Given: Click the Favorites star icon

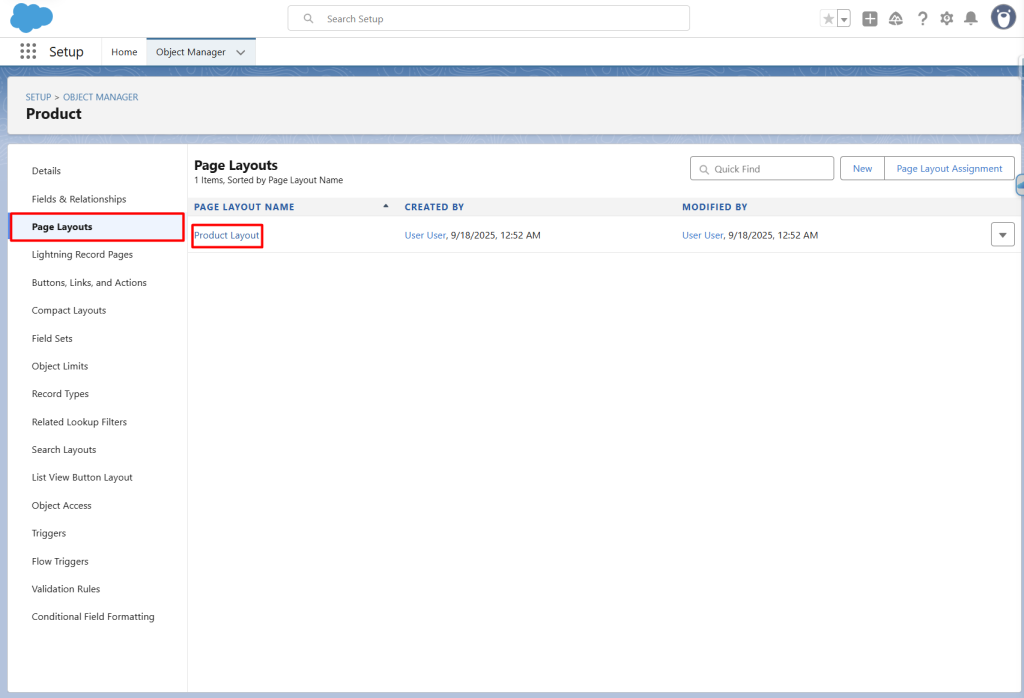Looking at the screenshot, I should pos(828,19).
